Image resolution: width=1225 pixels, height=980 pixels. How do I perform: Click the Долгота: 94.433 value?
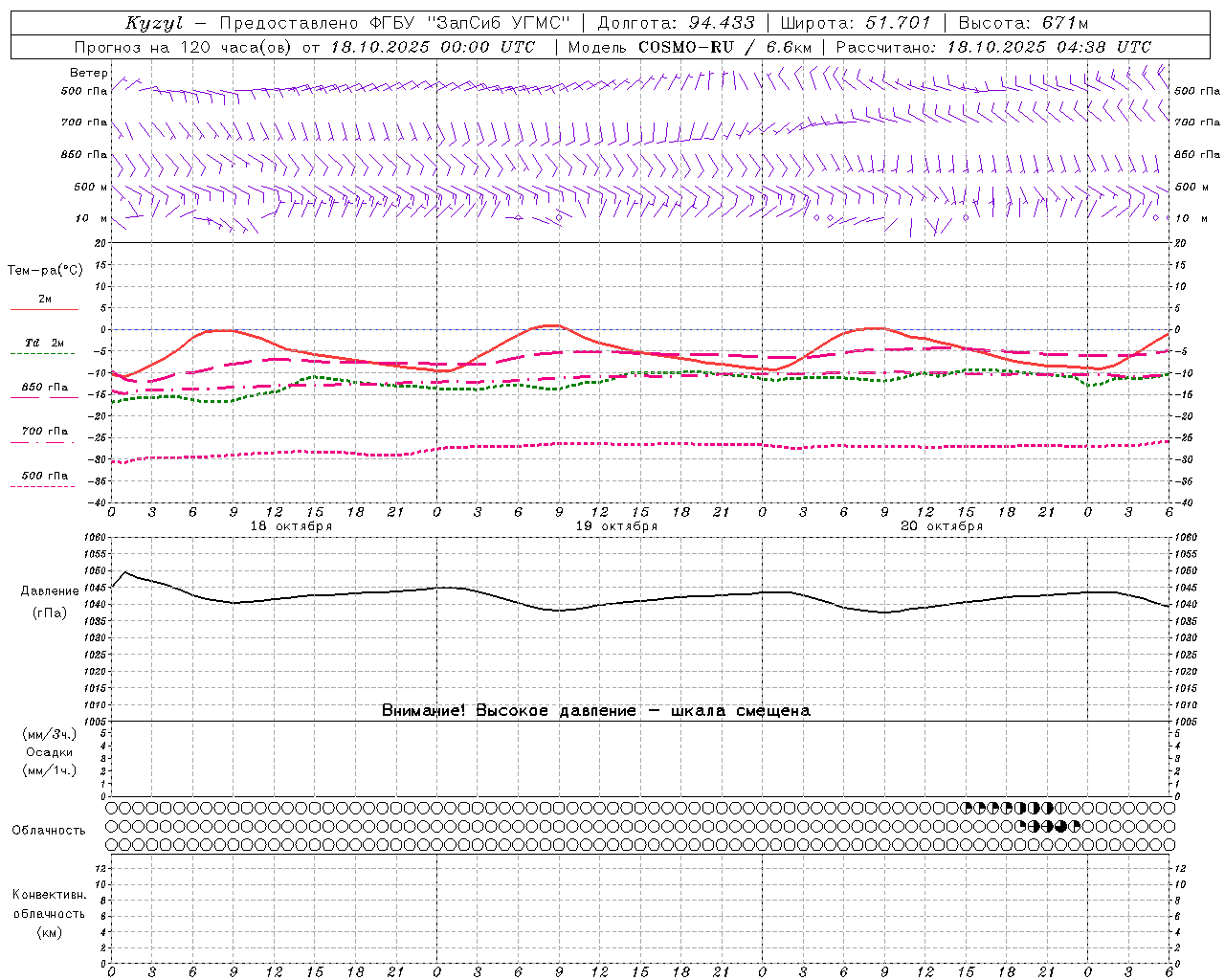pyautogui.click(x=676, y=23)
